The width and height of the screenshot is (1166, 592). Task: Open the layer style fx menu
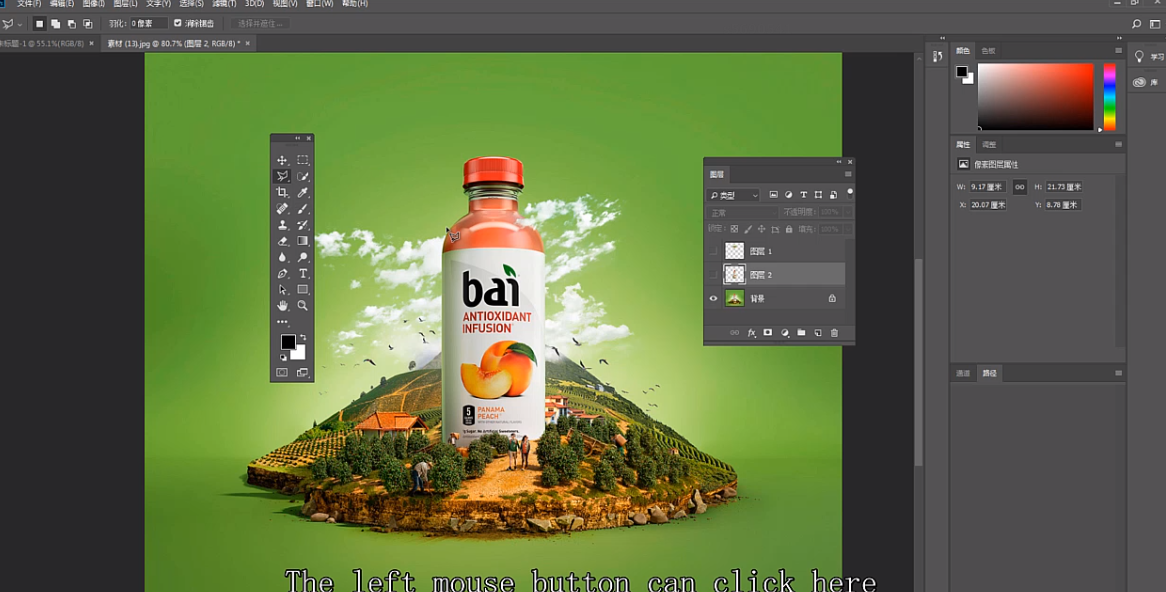tap(751, 333)
